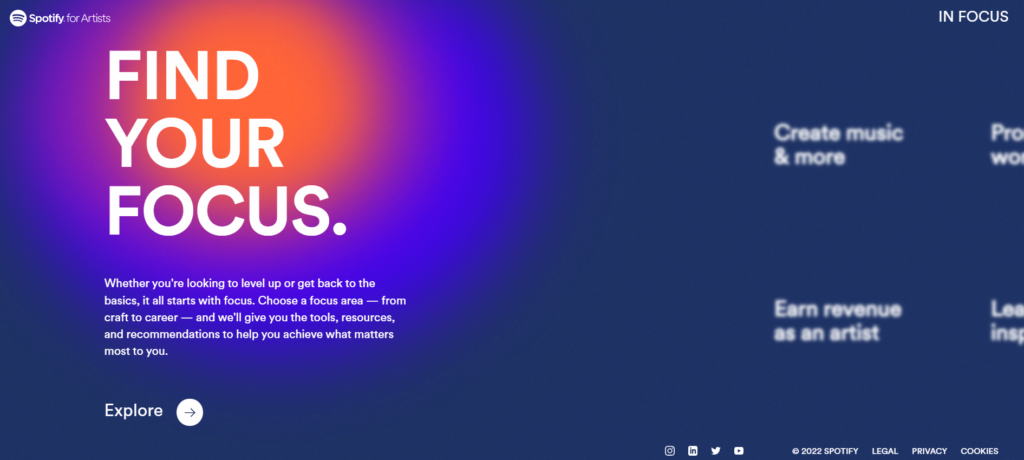Choose Earn revenue as an artist

tap(838, 321)
